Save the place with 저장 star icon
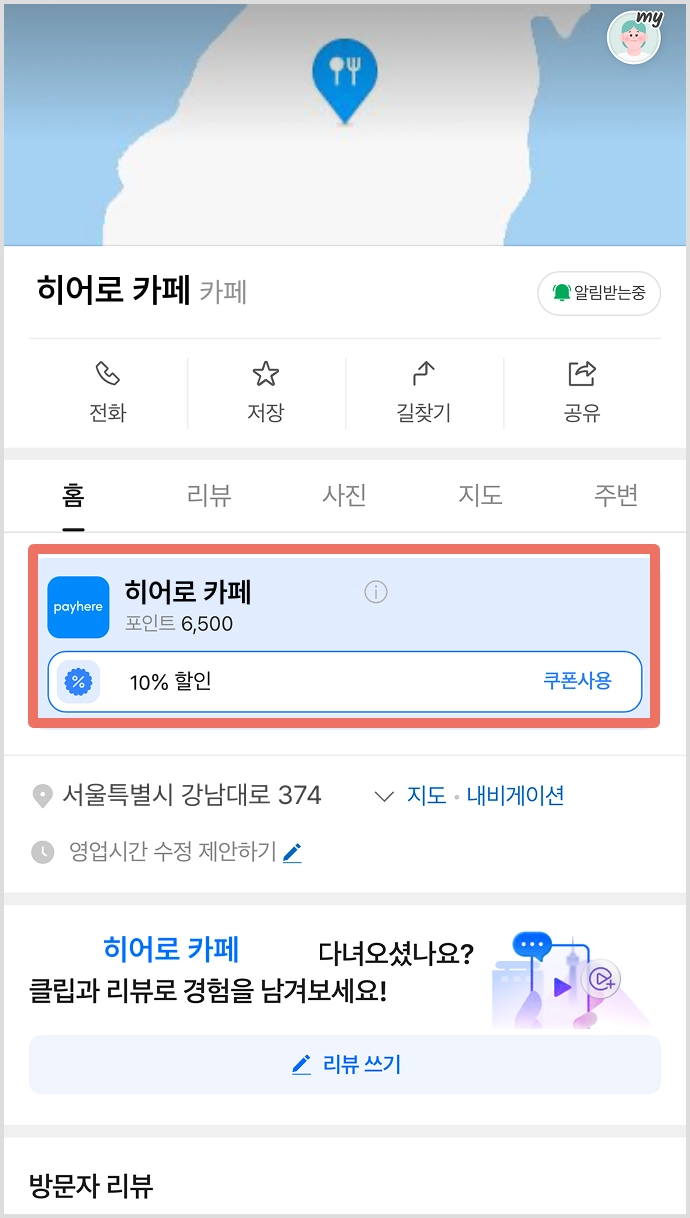 [x=265, y=391]
